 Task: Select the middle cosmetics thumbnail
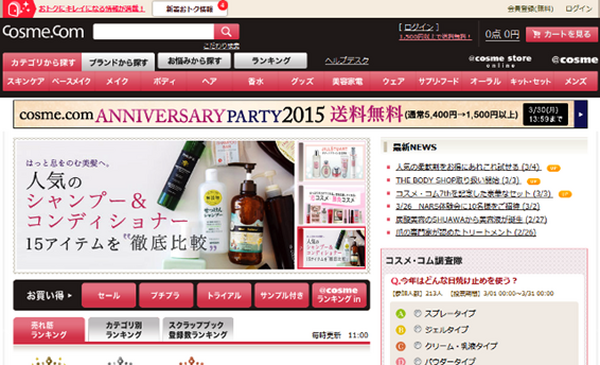click(332, 205)
